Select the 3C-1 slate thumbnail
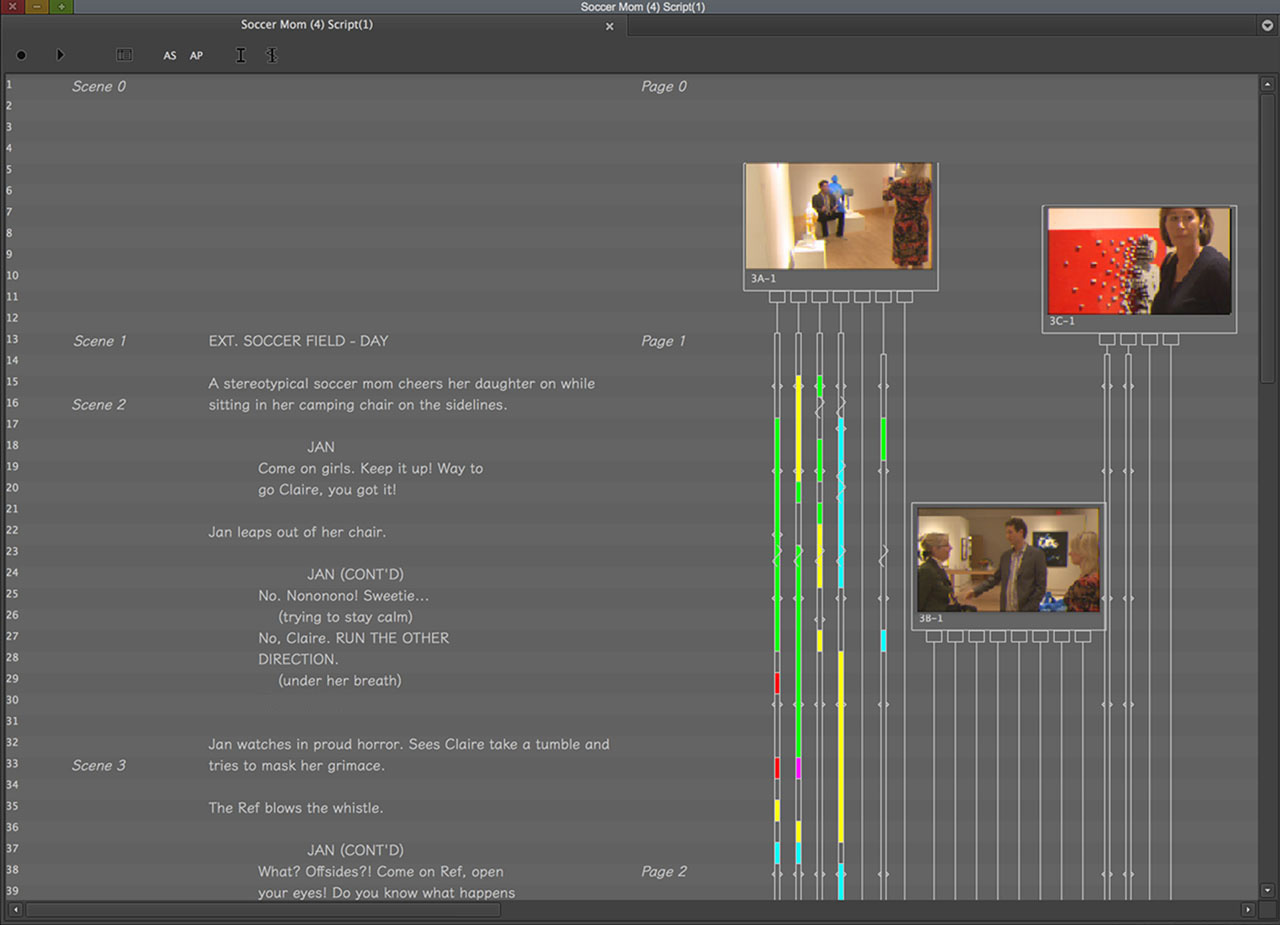 pyautogui.click(x=1138, y=260)
